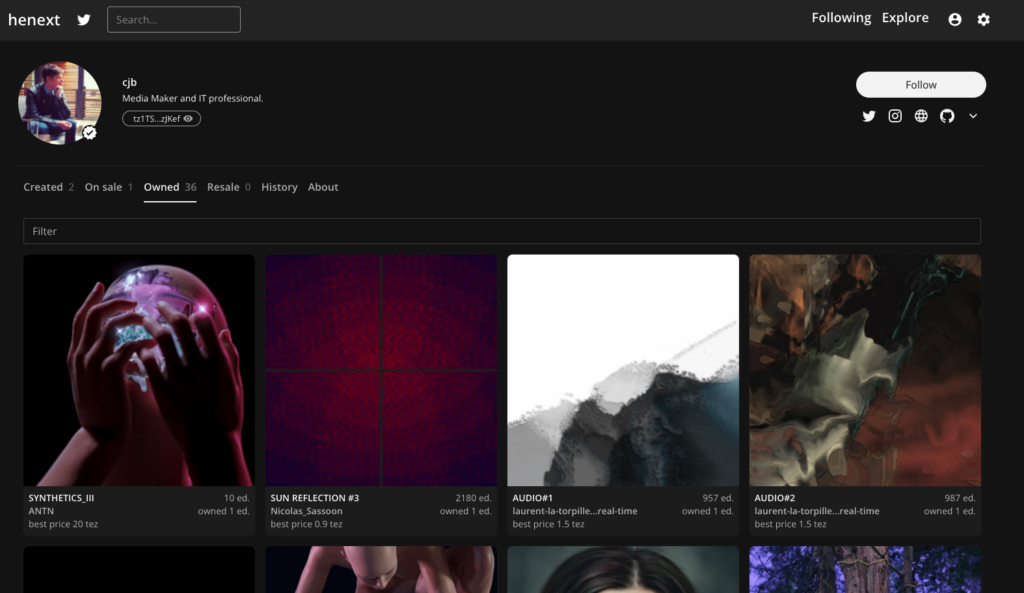Click 'best price 20 tez' text

click(x=63, y=524)
